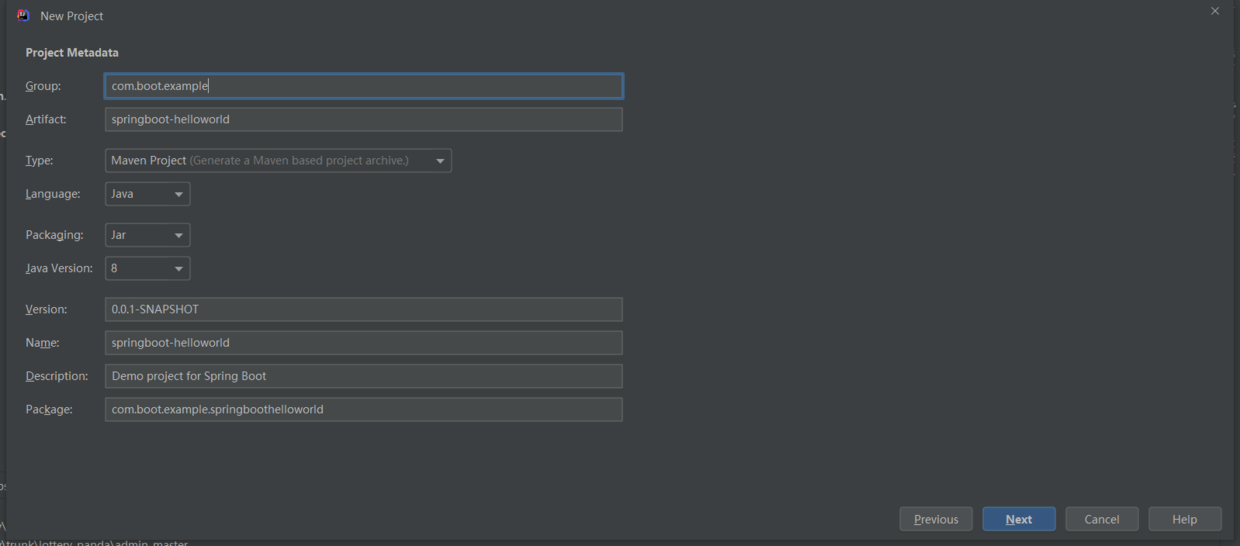The image size is (1240, 546).
Task: Click the Description label
Action: (x=57, y=376)
